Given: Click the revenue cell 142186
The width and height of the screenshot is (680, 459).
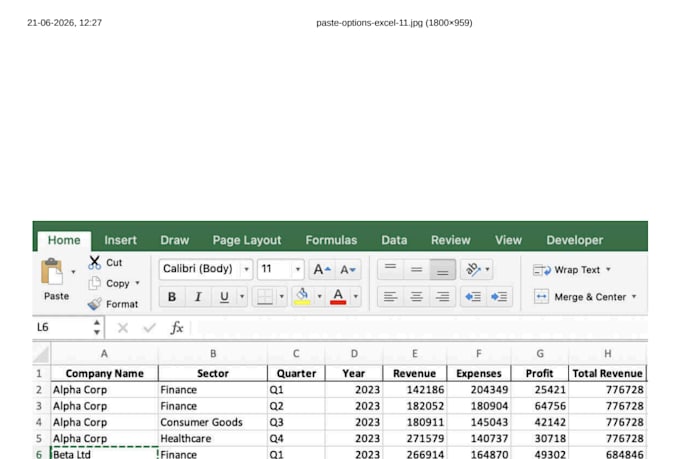Looking at the screenshot, I should (415, 390).
